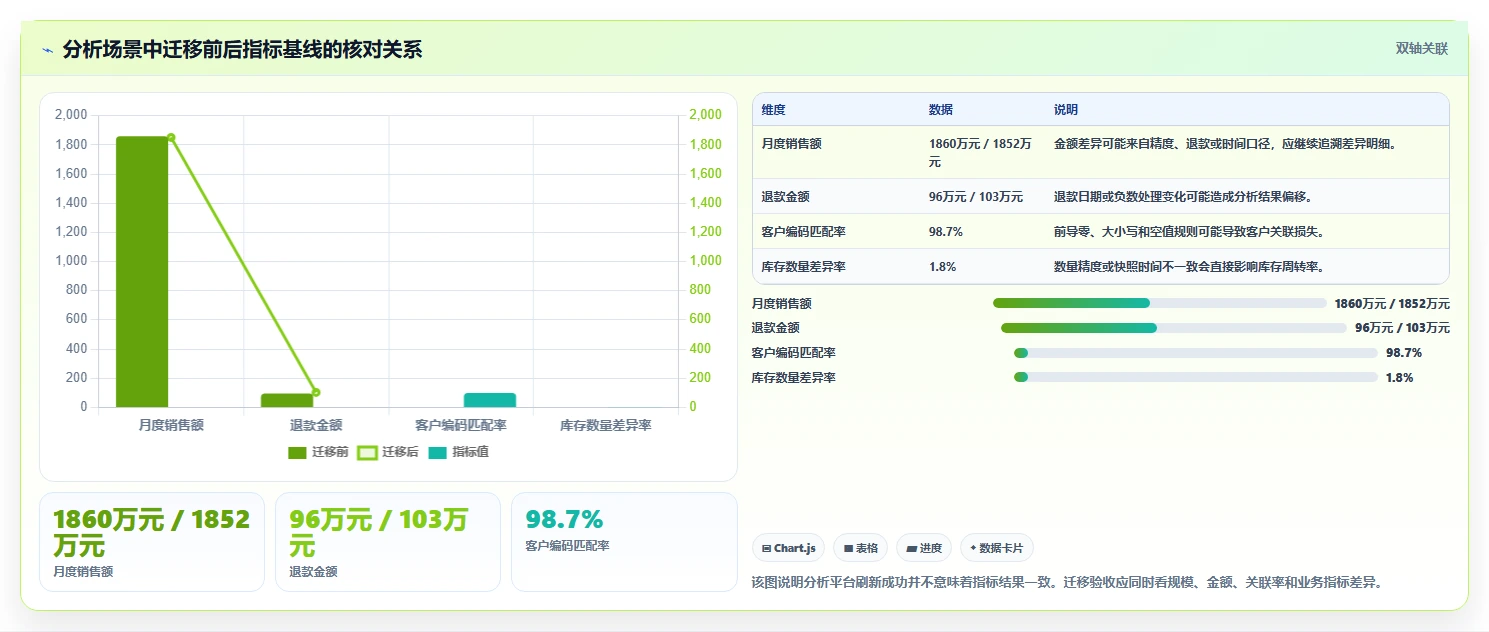Select the 数据卡片 tag chip
This screenshot has height=632, width=1489.
click(x=996, y=548)
